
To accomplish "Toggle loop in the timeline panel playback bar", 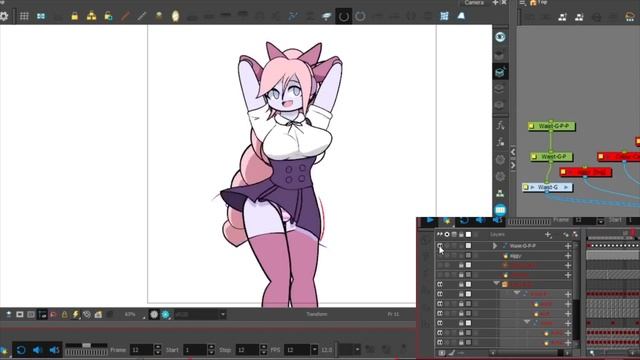I will click(464, 221).
